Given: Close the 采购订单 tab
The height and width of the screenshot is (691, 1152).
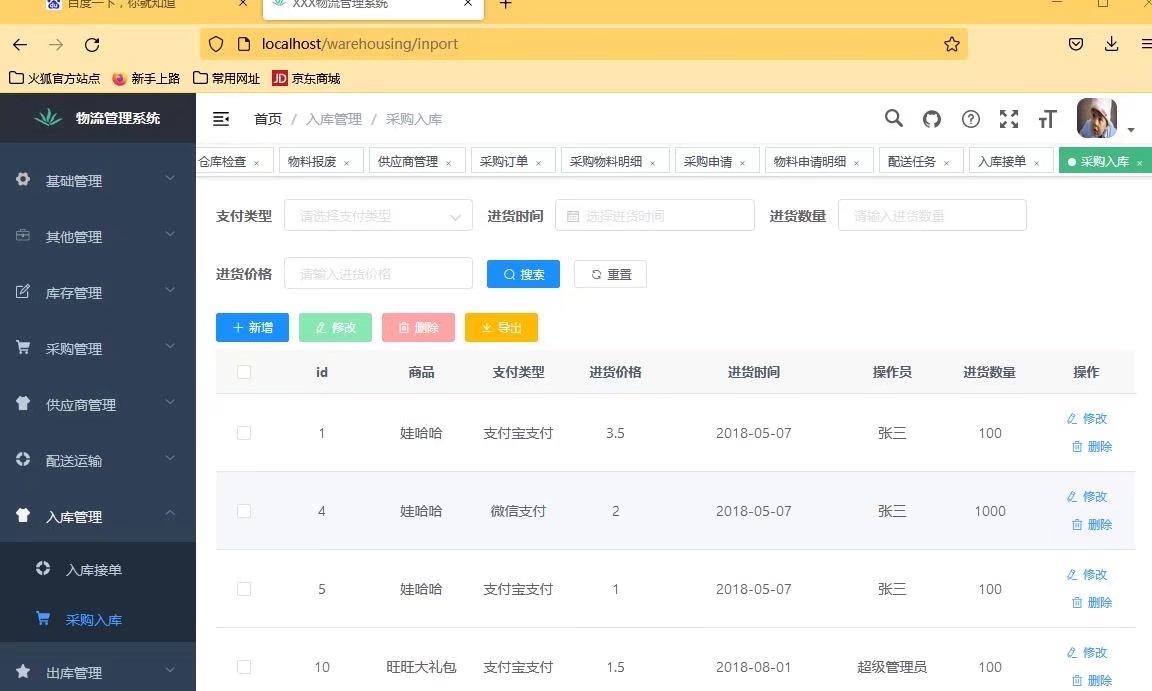Looking at the screenshot, I should (x=539, y=163).
